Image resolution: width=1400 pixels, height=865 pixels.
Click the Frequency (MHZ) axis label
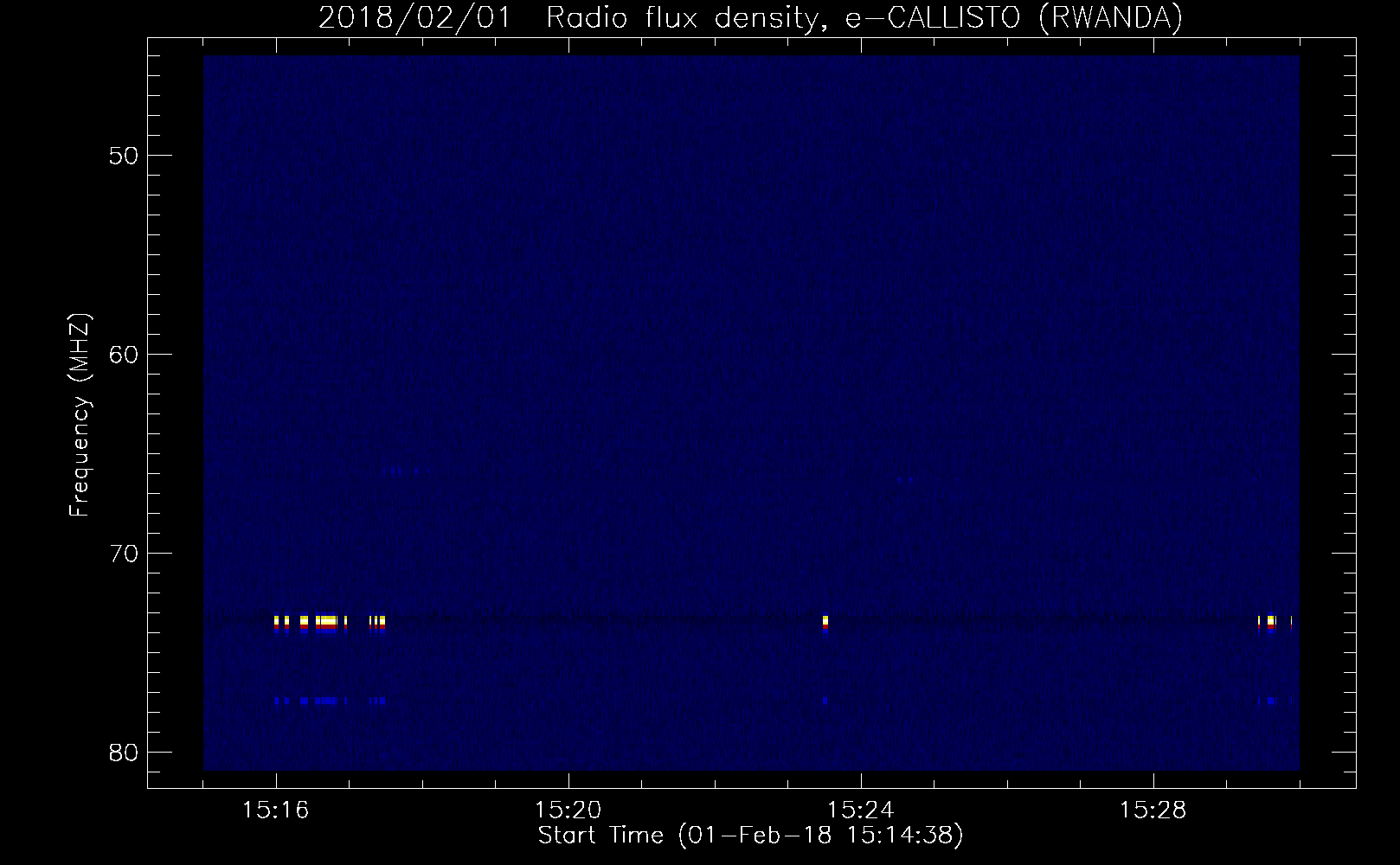pyautogui.click(x=80, y=414)
